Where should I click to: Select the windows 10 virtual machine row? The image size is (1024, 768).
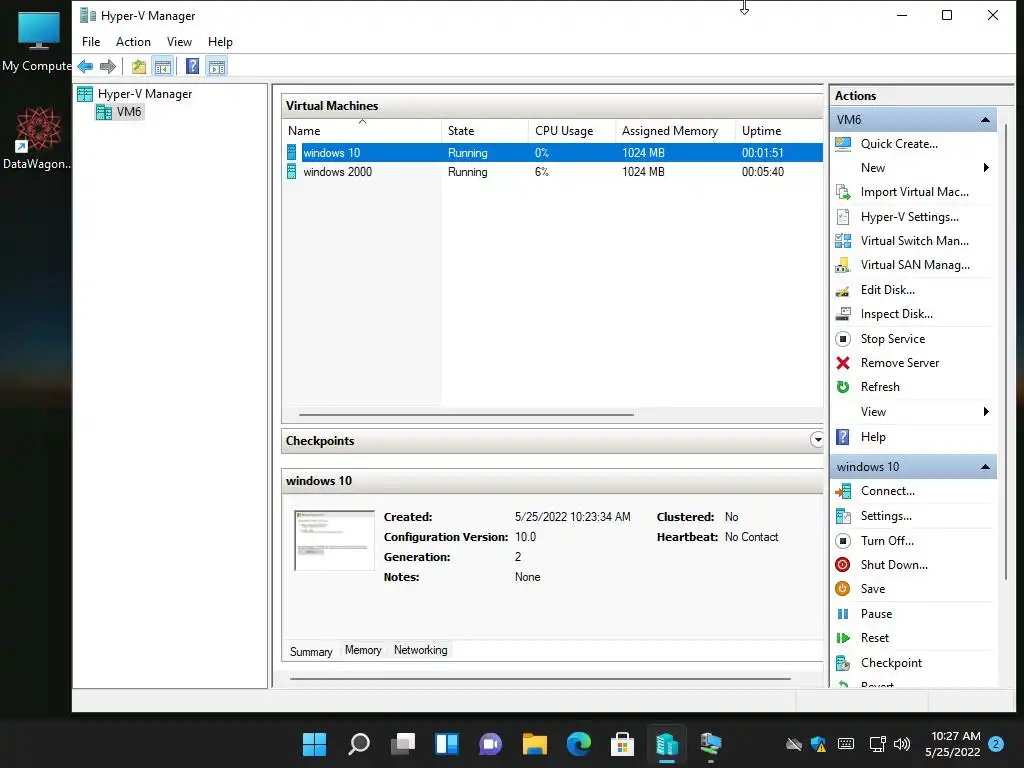(554, 153)
